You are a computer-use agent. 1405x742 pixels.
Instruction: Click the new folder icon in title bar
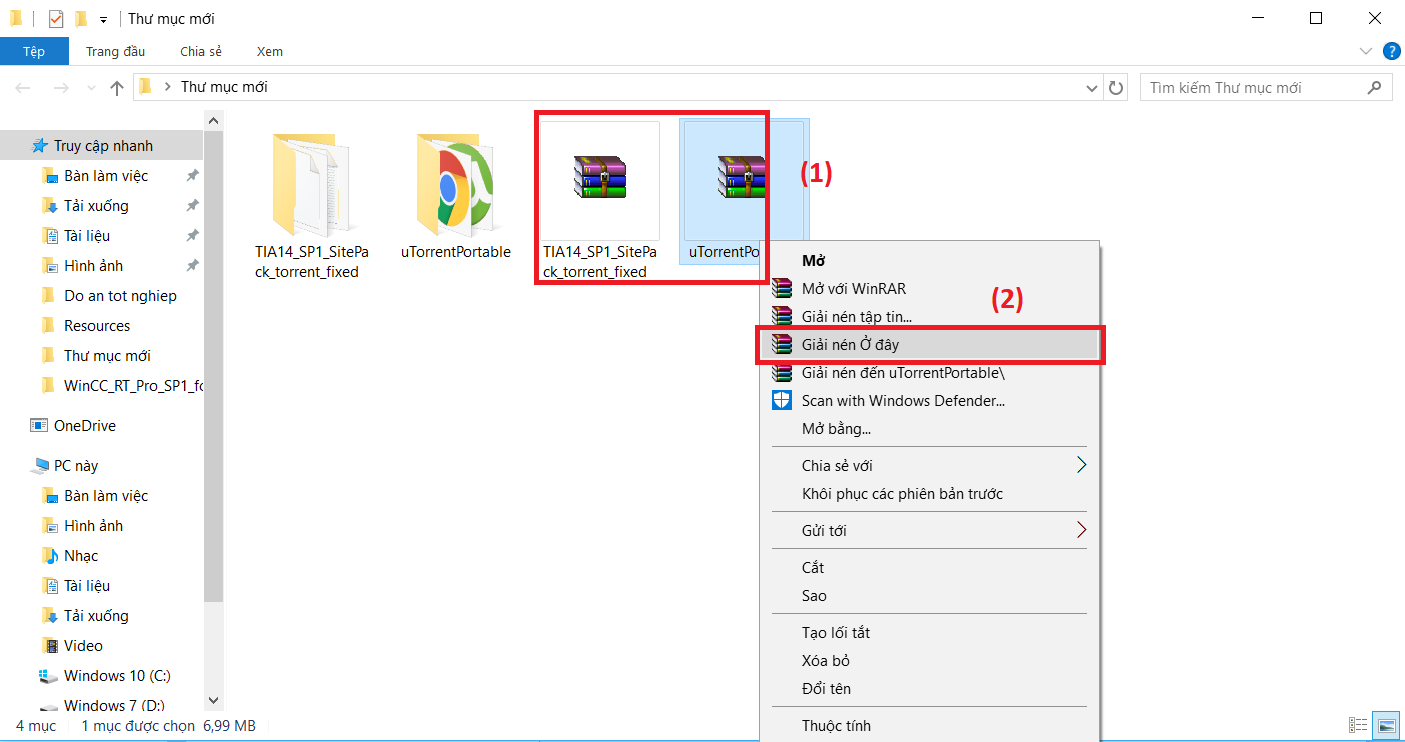[x=82, y=18]
